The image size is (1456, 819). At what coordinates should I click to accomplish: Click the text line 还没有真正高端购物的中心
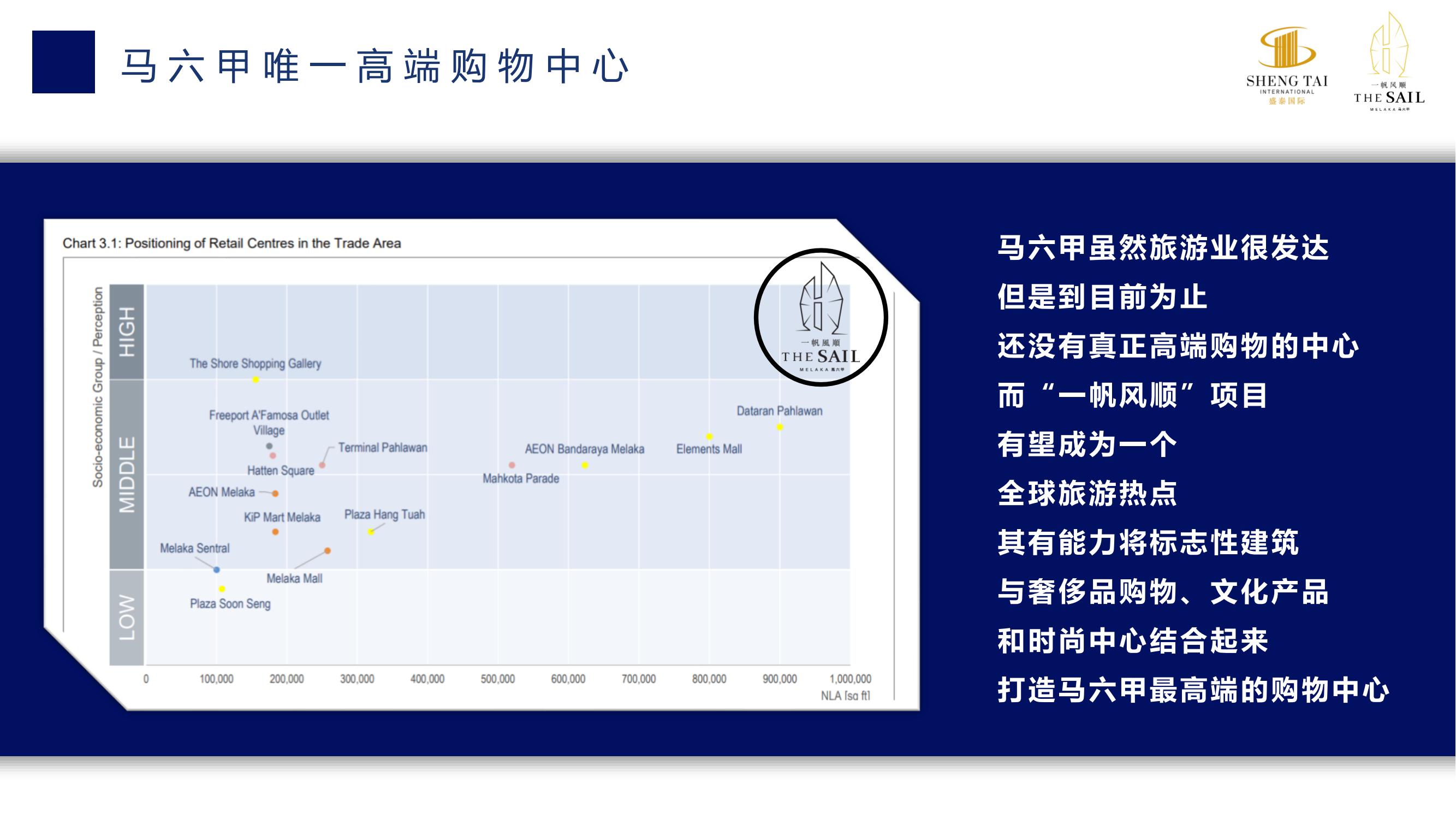(x=1179, y=346)
